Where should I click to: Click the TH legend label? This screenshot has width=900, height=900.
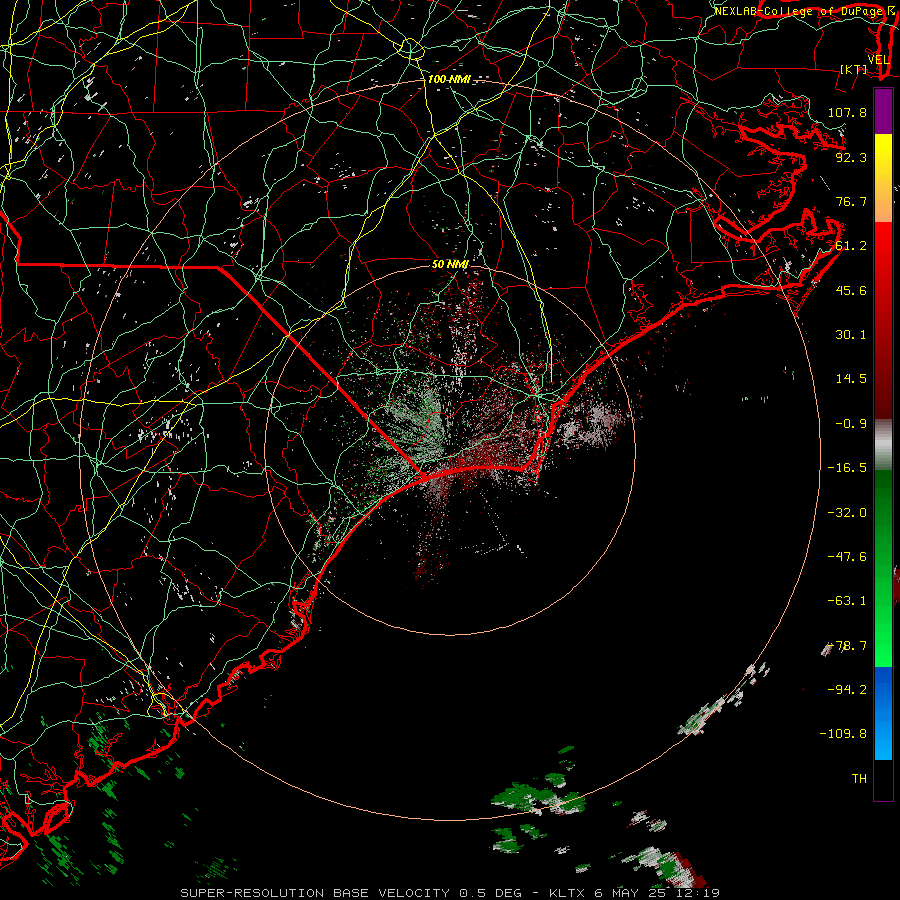coord(859,779)
